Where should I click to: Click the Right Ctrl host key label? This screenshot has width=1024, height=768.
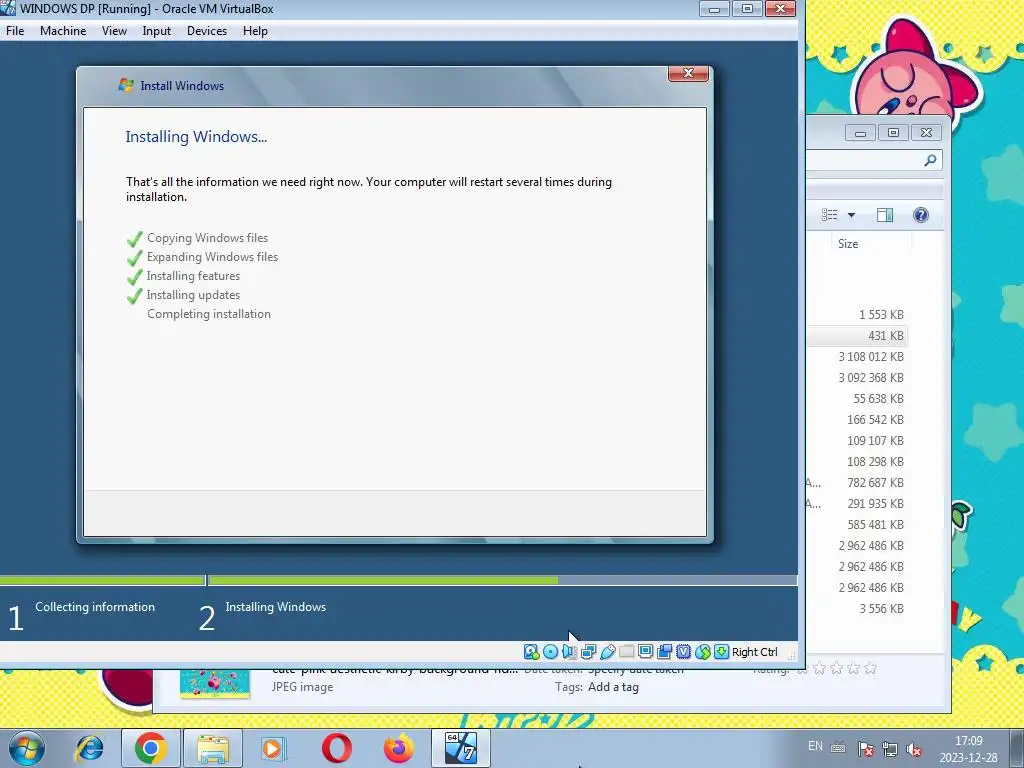coord(754,652)
